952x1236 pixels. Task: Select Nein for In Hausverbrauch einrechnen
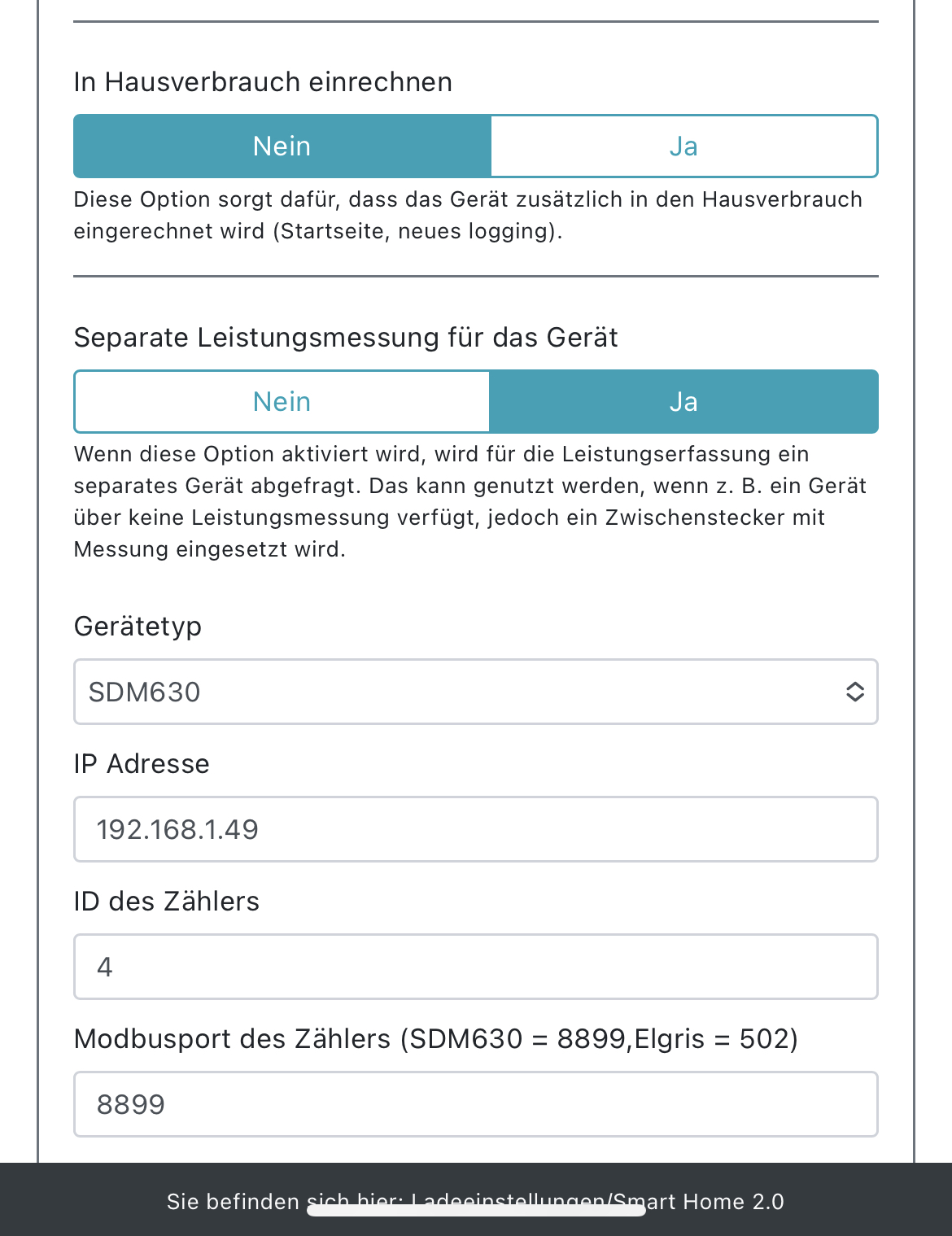click(282, 146)
